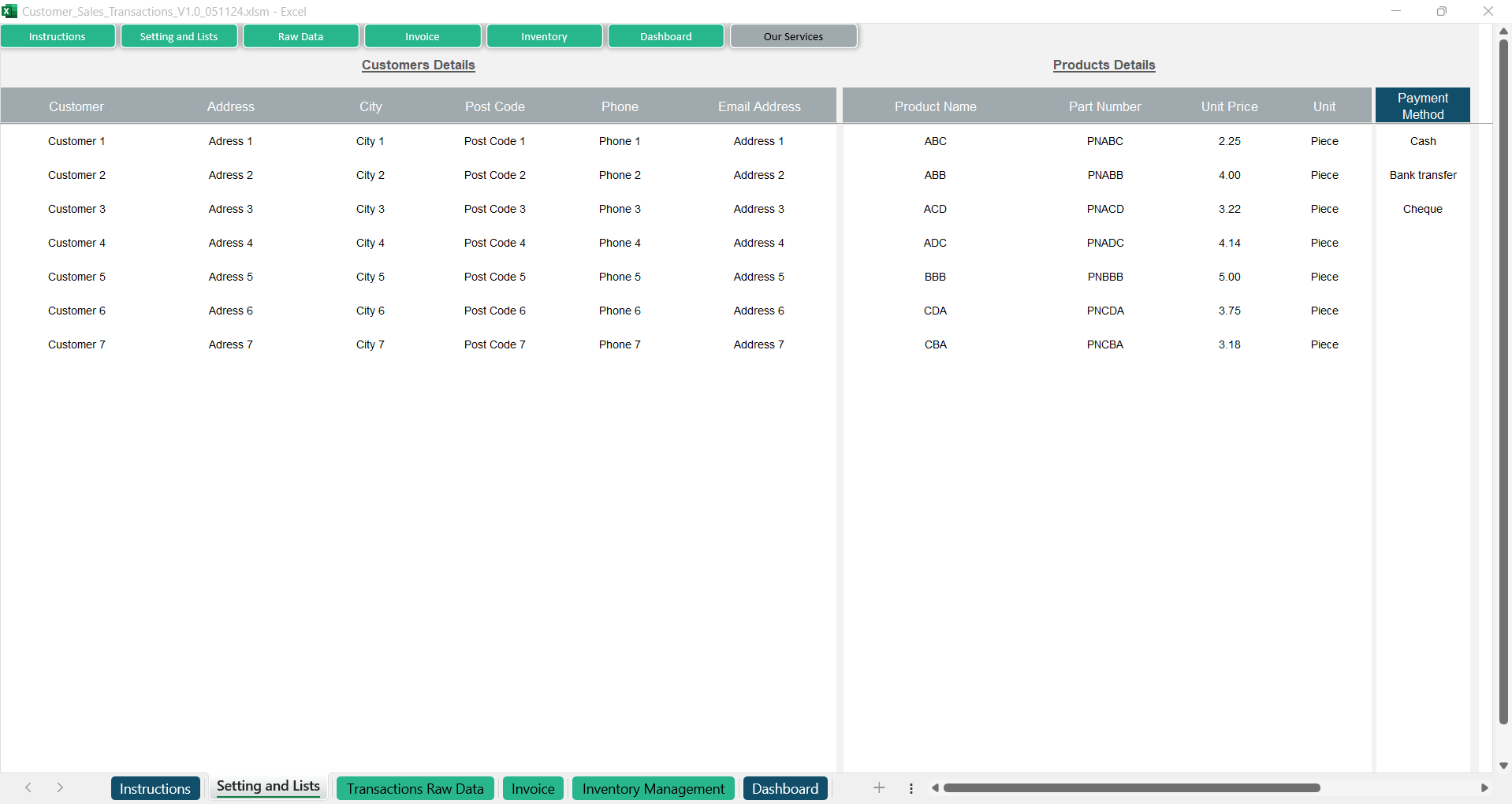The image size is (1512, 804).
Task: Click the horizontal scrollbar right arrow
Action: coord(1484,788)
